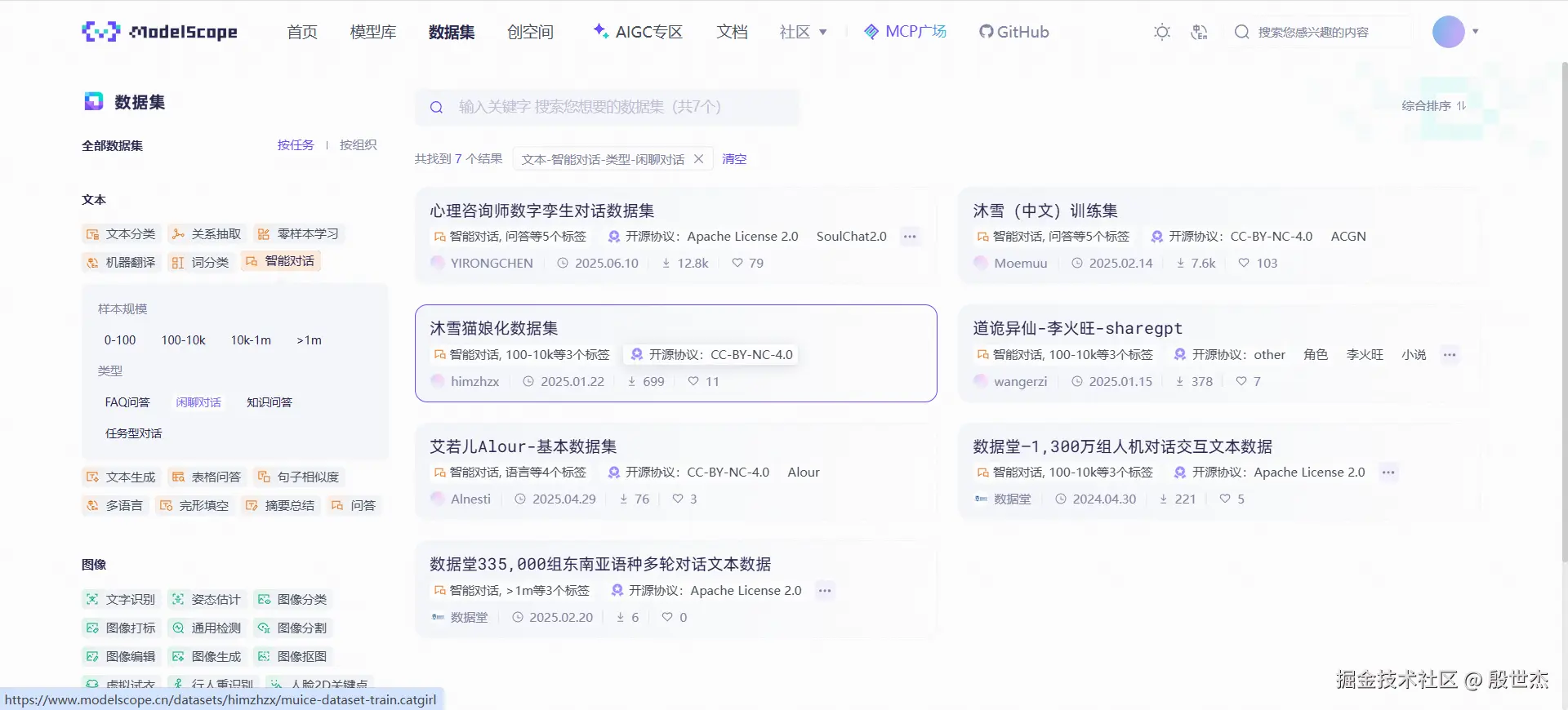Filter sample size by >1m
This screenshot has width=1568, height=710.
click(x=309, y=340)
